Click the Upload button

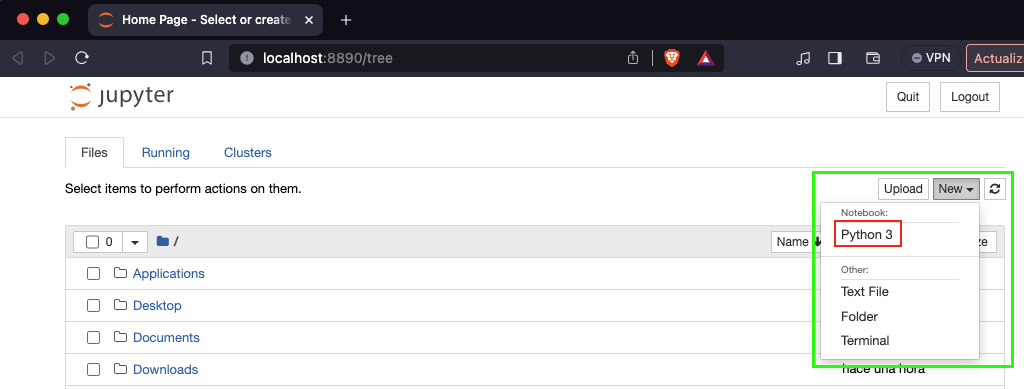pos(903,189)
